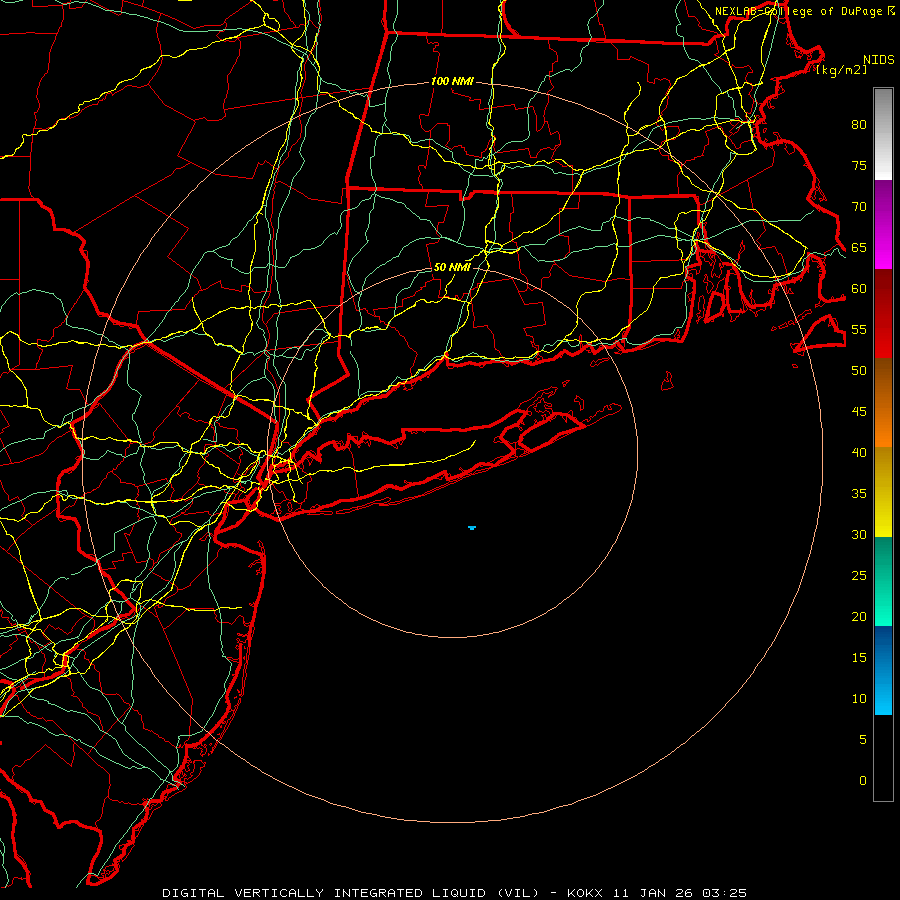Click the scale value 20
900x900 pixels.
(x=859, y=616)
